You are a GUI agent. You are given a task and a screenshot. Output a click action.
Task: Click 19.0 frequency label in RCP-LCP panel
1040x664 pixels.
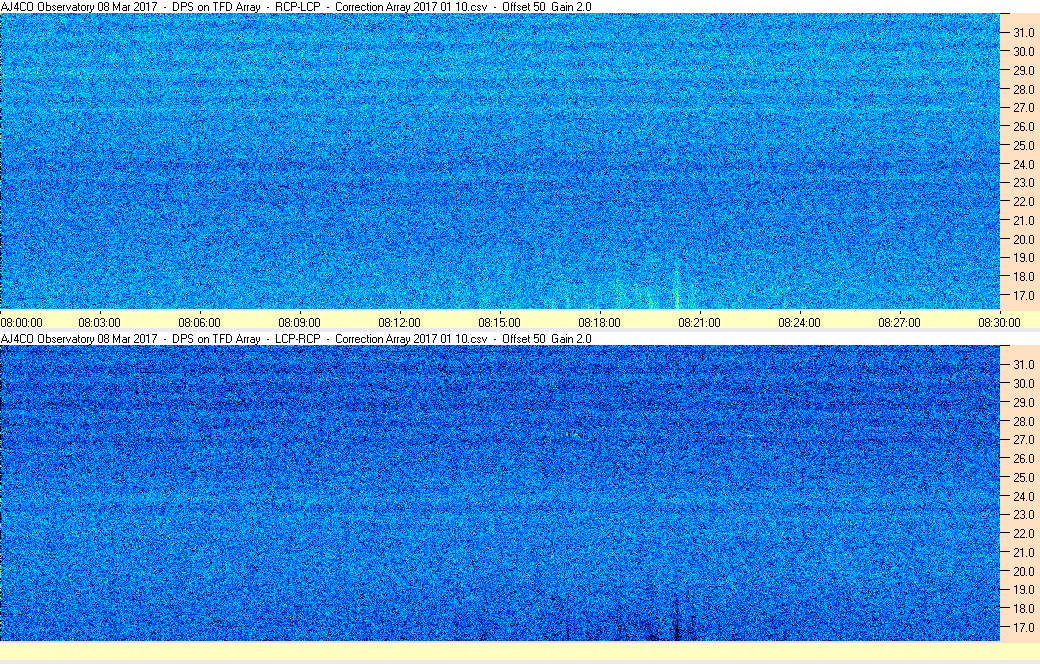(x=1023, y=257)
